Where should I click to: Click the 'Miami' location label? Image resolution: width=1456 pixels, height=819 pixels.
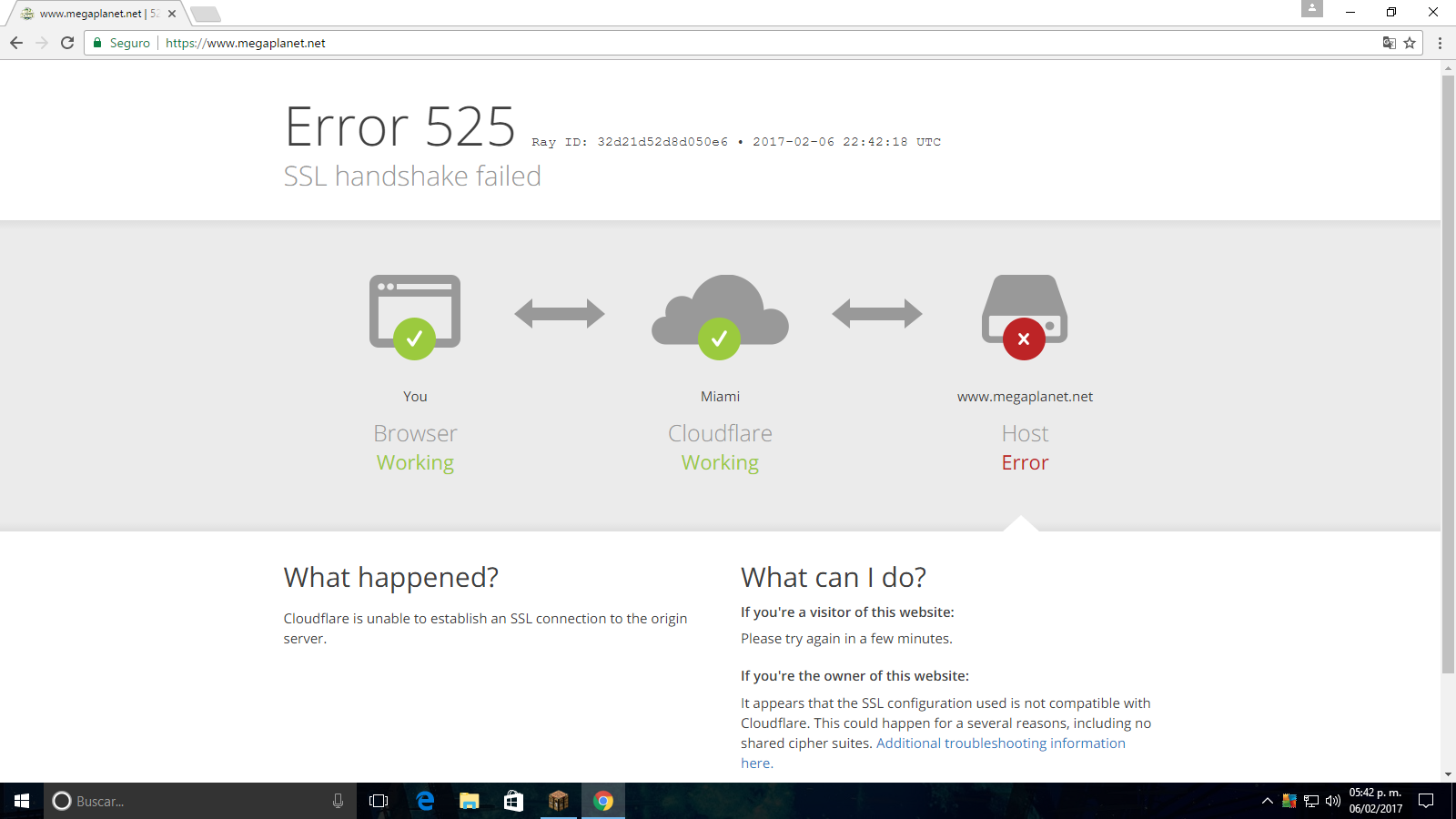pyautogui.click(x=720, y=397)
